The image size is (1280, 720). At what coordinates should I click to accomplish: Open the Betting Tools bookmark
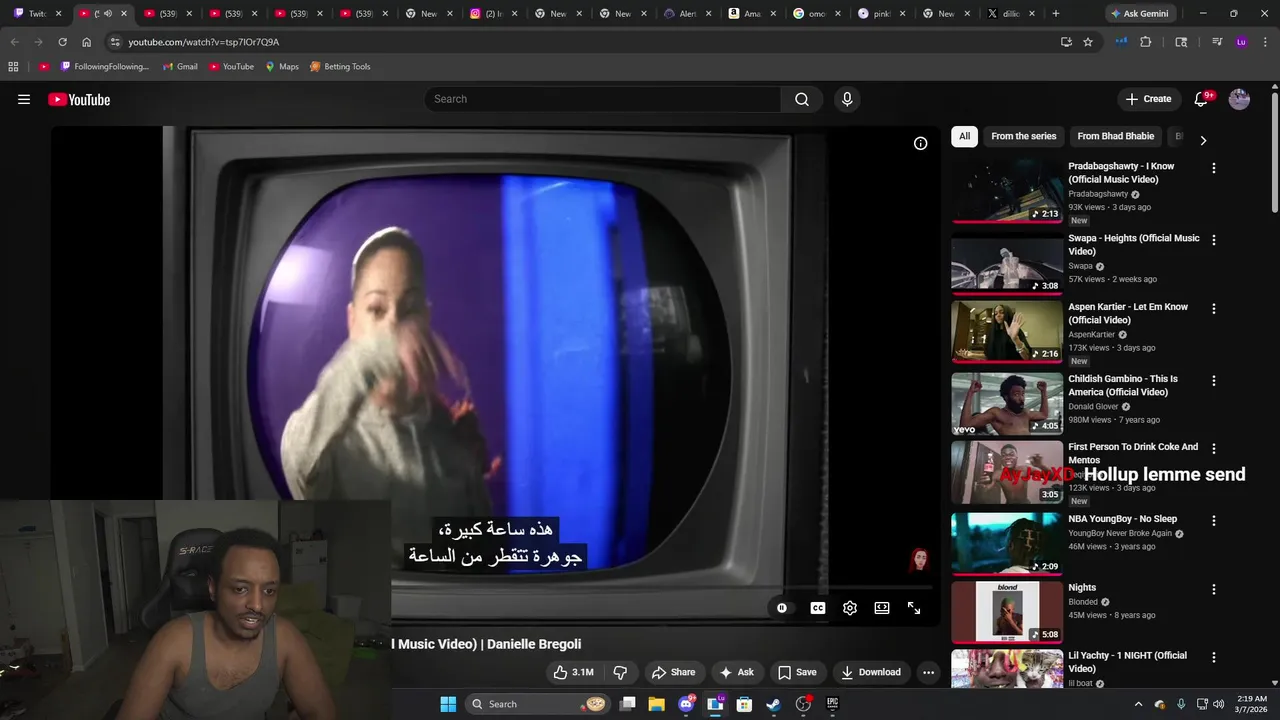(340, 67)
